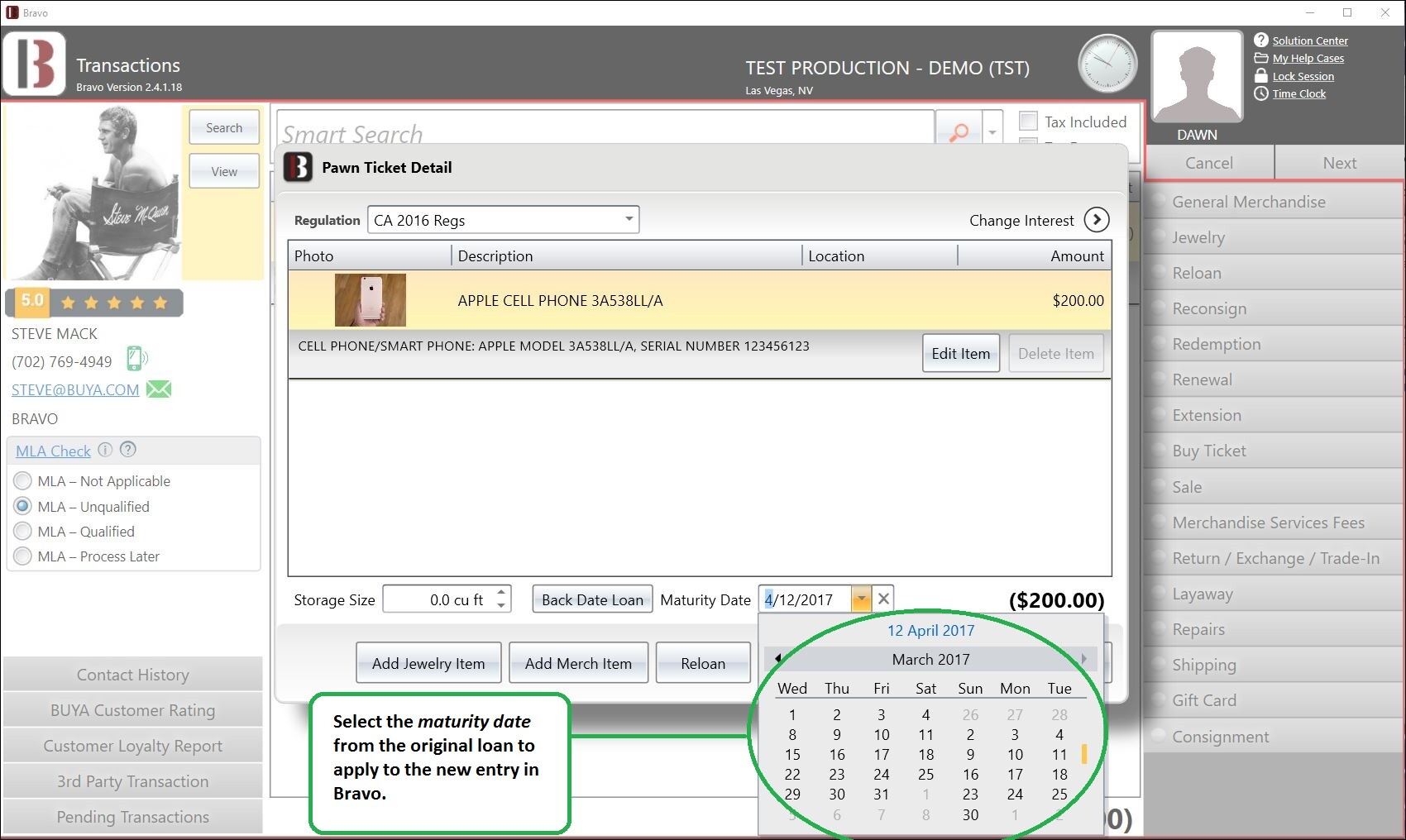This screenshot has width=1406, height=840.
Task: Click the MLA Check question mark icon
Action: 127,450
